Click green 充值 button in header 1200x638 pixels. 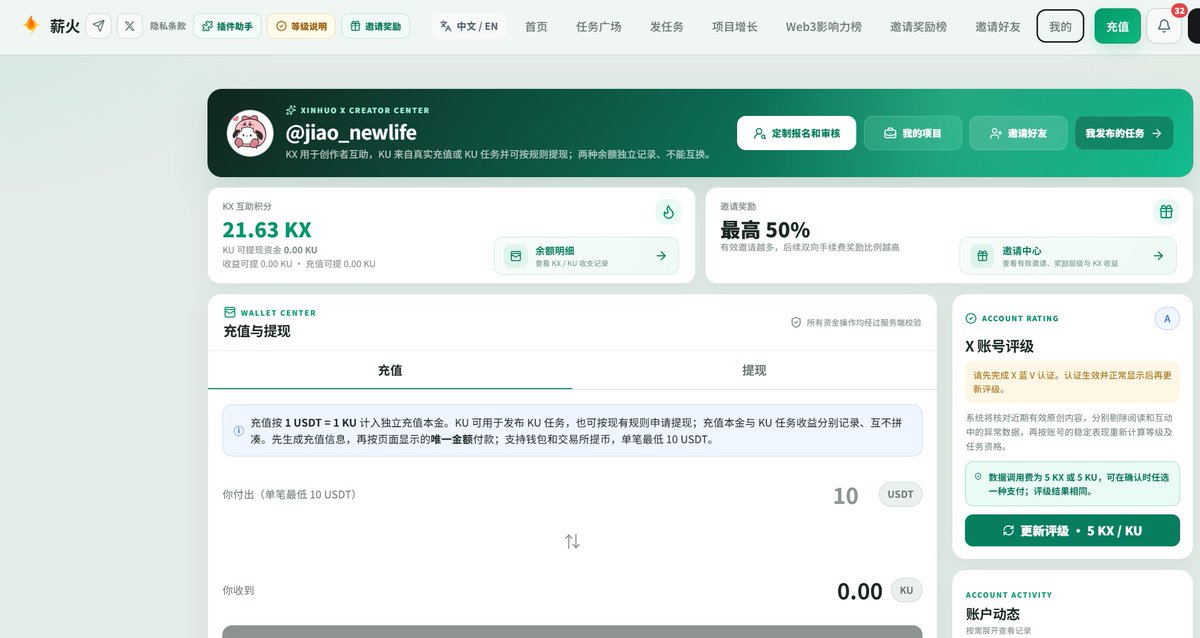1117,26
